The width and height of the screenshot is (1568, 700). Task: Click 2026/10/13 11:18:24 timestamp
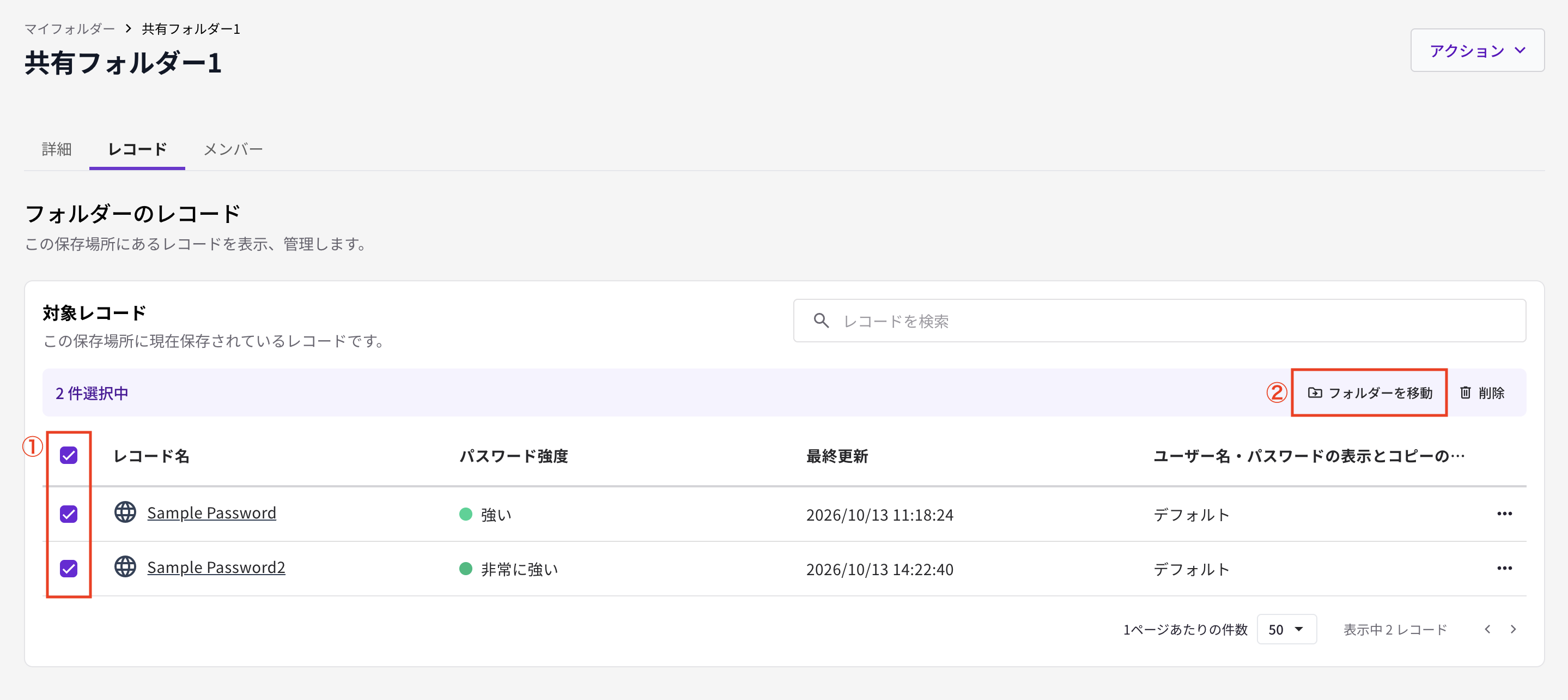point(879,515)
